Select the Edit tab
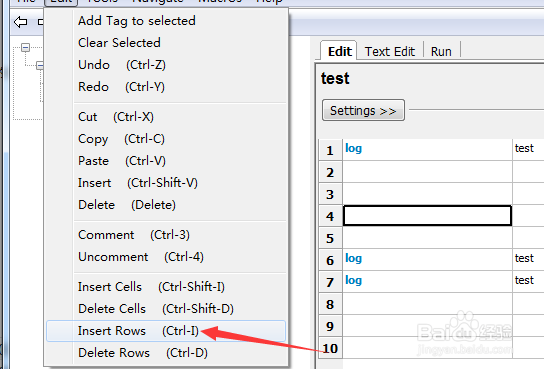The height and width of the screenshot is (369, 544). point(339,51)
